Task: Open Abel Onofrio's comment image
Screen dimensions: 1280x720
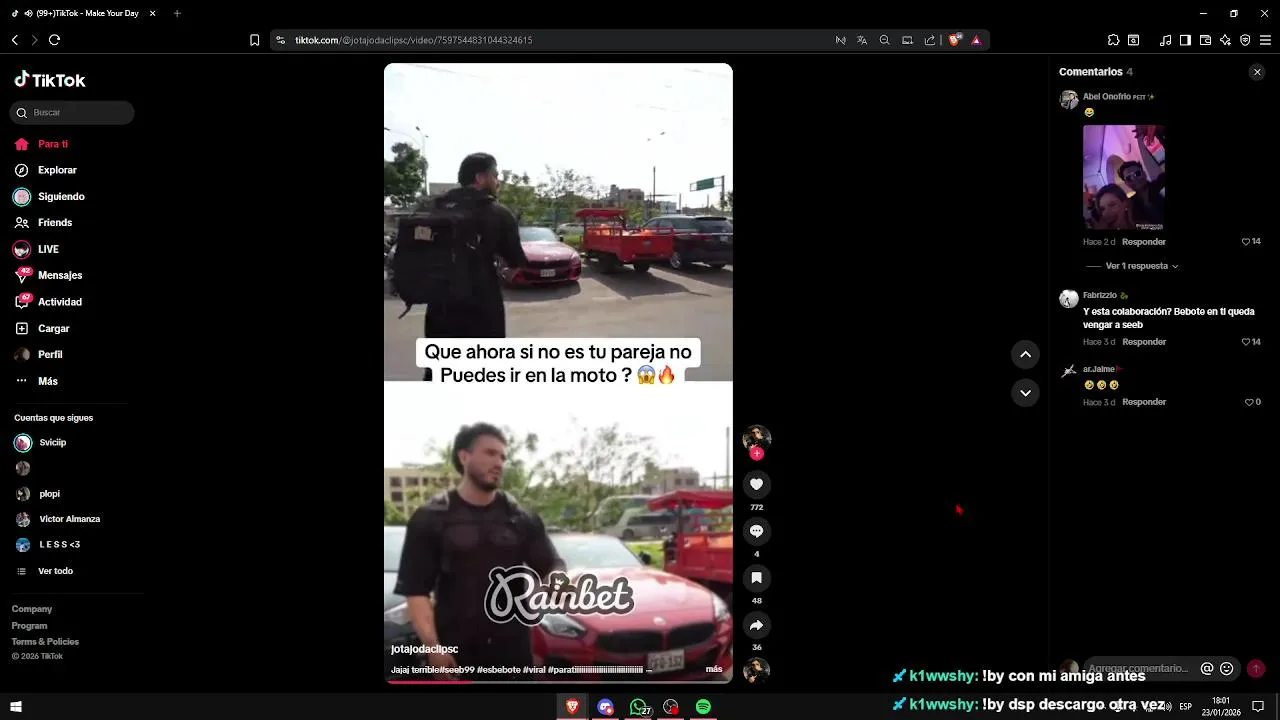Action: [x=1124, y=178]
